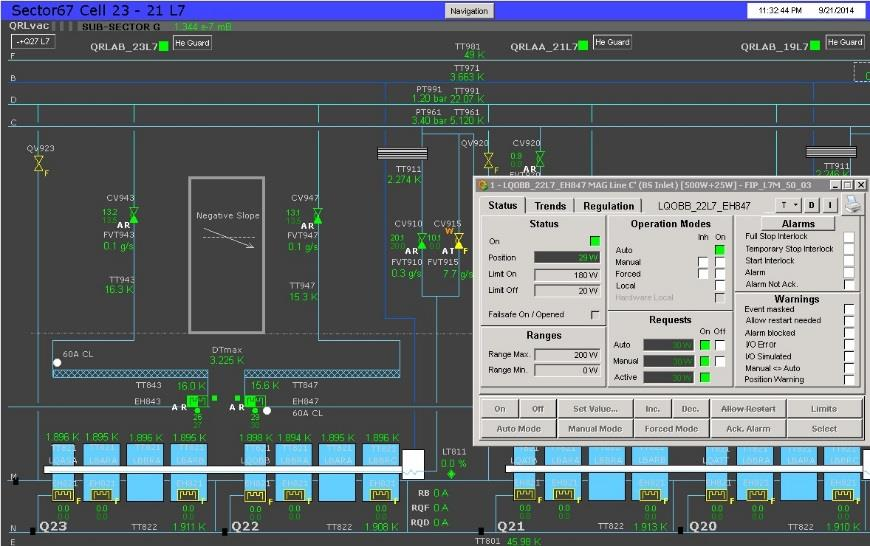This screenshot has width=870, height=546.
Task: Click the Range Max. value field
Action: click(x=567, y=355)
